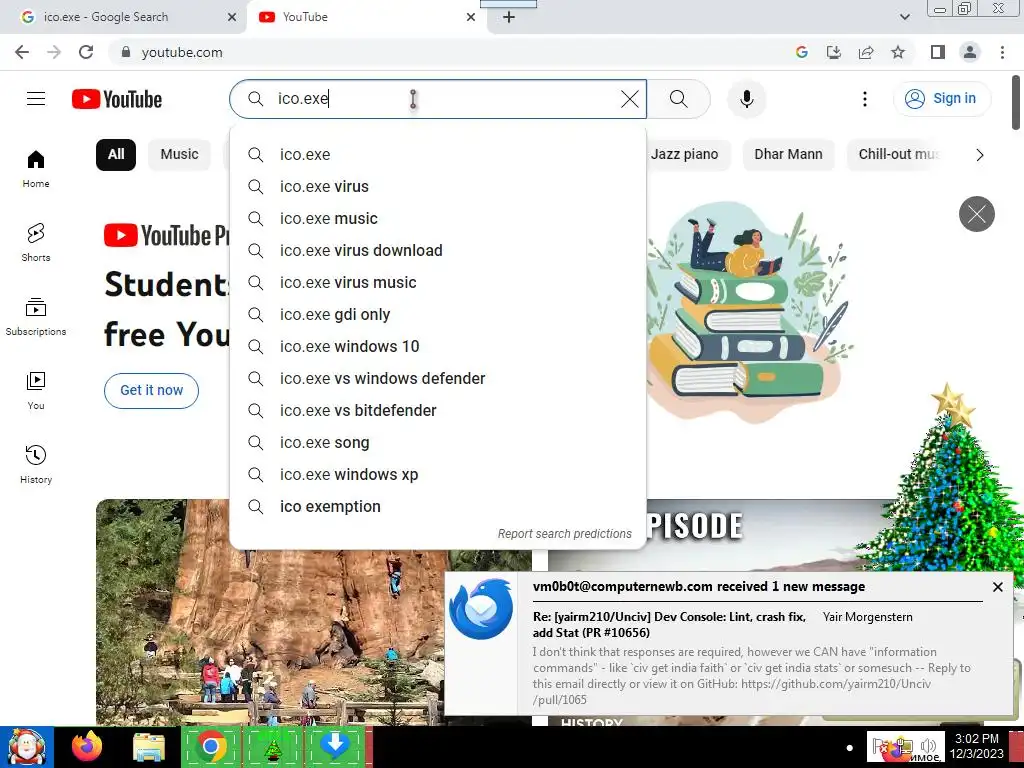Toggle Chrome side panel
Viewport: 1024px width, 768px height.
938,52
